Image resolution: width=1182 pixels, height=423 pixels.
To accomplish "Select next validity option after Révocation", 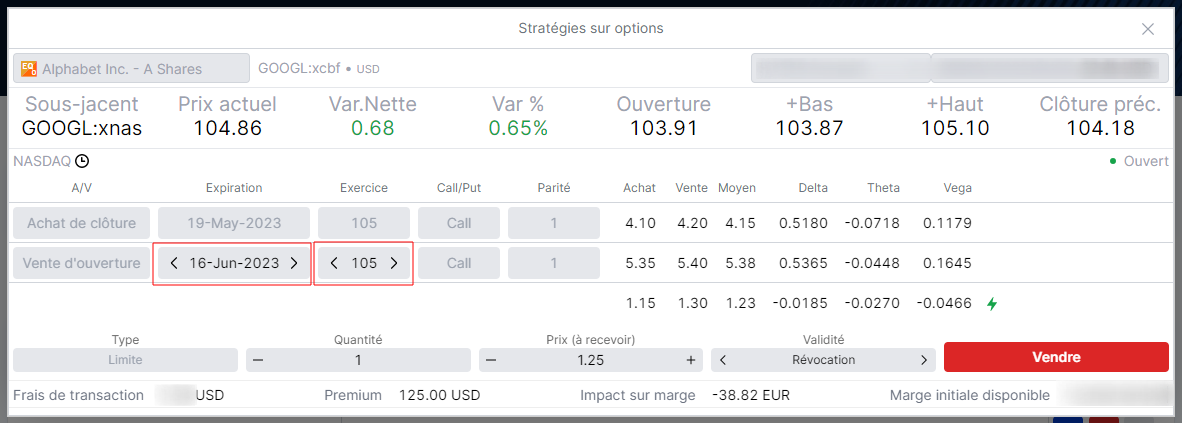I will click(x=923, y=360).
